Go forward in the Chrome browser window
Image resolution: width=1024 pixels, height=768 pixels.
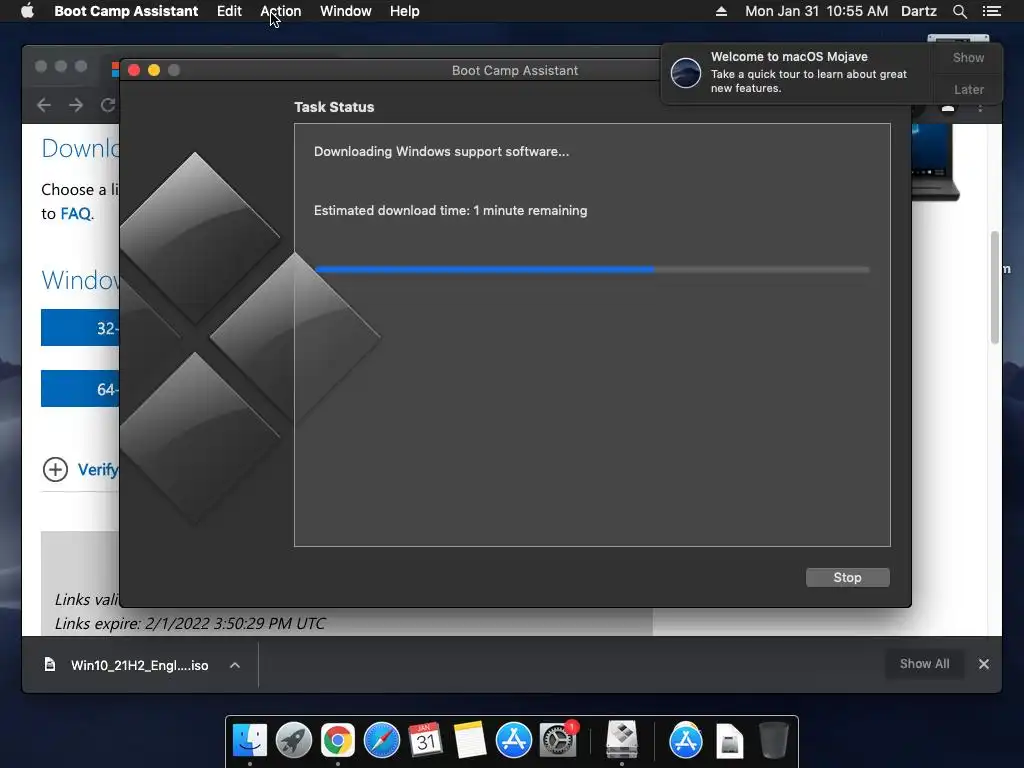click(76, 105)
